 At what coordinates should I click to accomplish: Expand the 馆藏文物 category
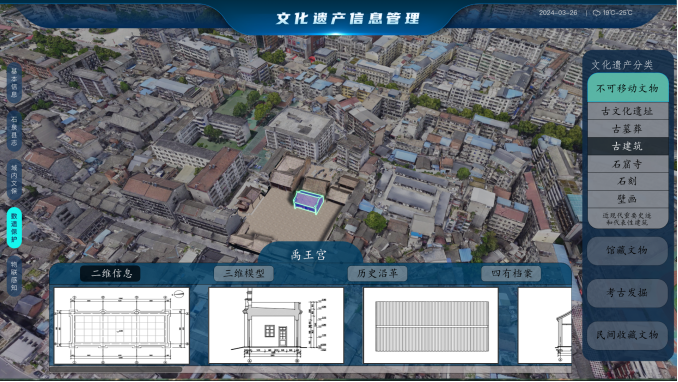point(627,250)
